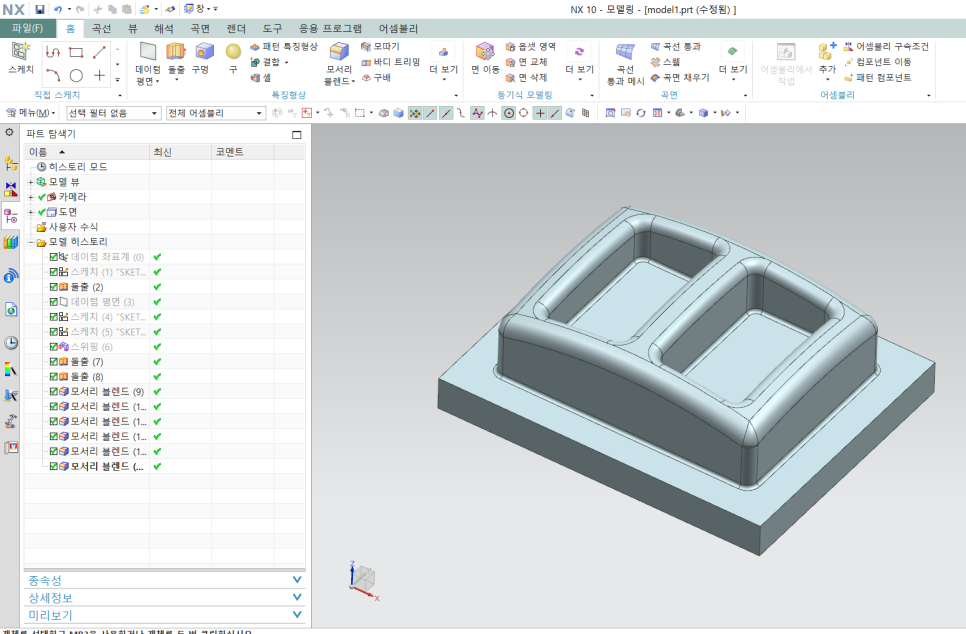Launch the Extrude (돌출) tool
This screenshot has width=966, height=634.
click(176, 62)
